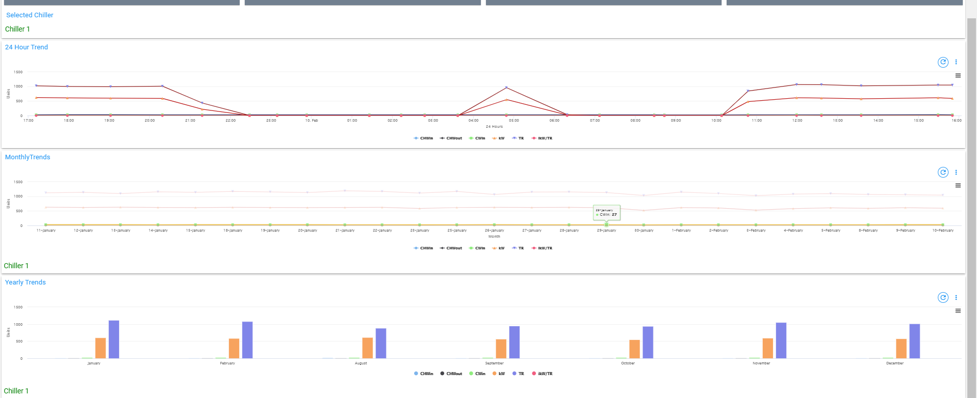Image resolution: width=977 pixels, height=398 pixels.
Task: Toggle kW/TR series in Yearly Trends legend
Action: 541,374
